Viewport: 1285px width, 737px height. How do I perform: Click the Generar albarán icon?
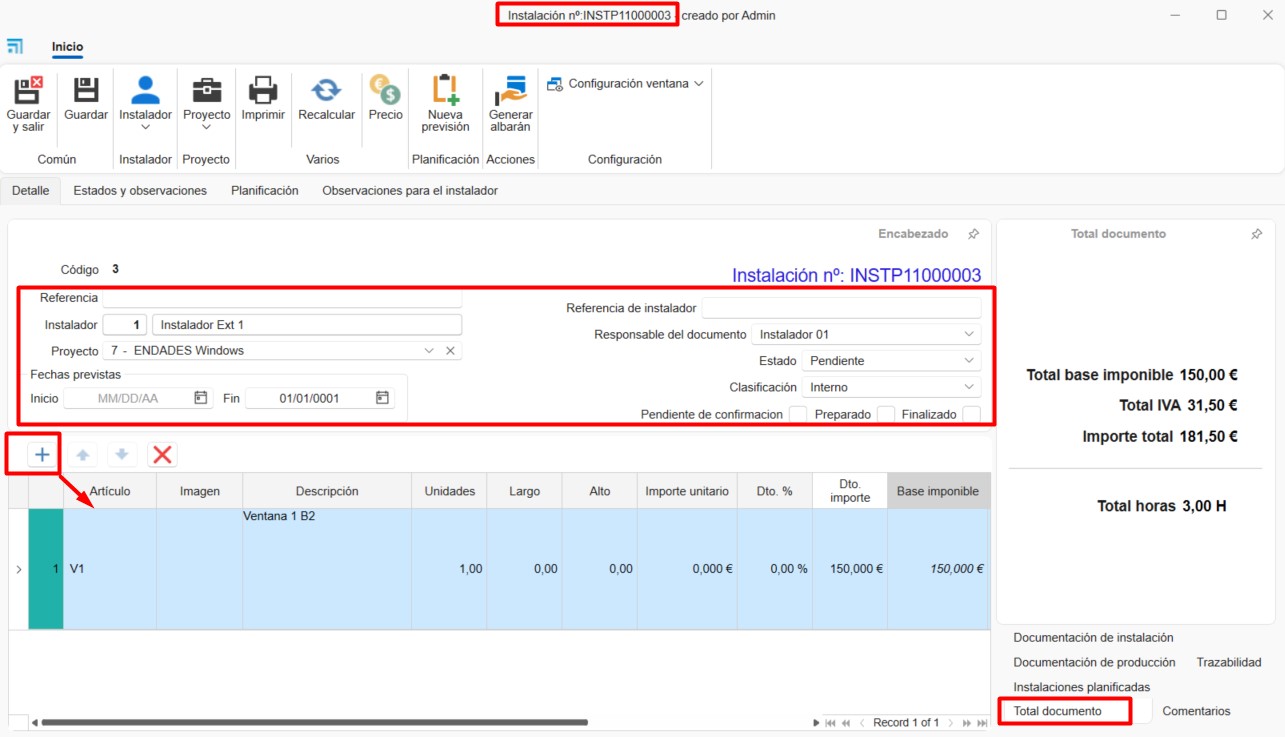[510, 91]
